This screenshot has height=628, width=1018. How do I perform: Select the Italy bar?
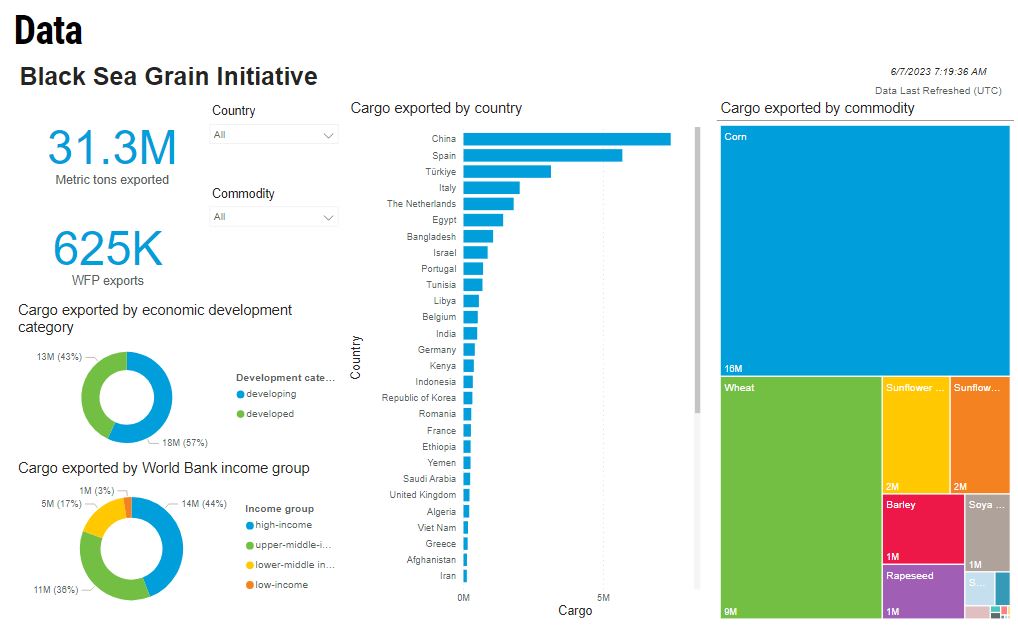[491, 188]
